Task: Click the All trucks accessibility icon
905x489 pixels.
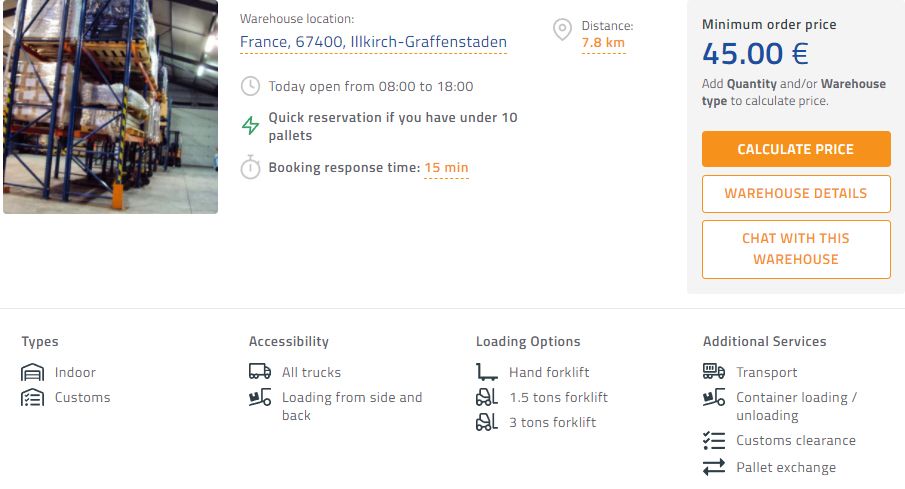Action: coord(260,372)
